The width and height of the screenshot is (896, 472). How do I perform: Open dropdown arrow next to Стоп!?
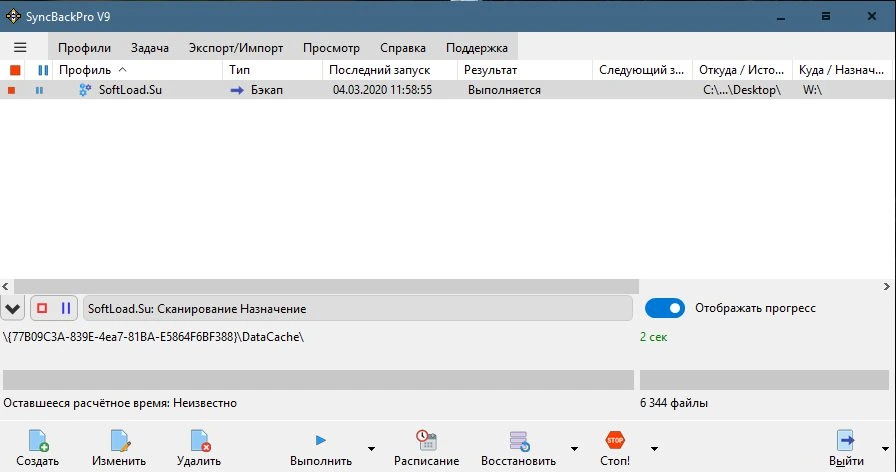coord(654,449)
